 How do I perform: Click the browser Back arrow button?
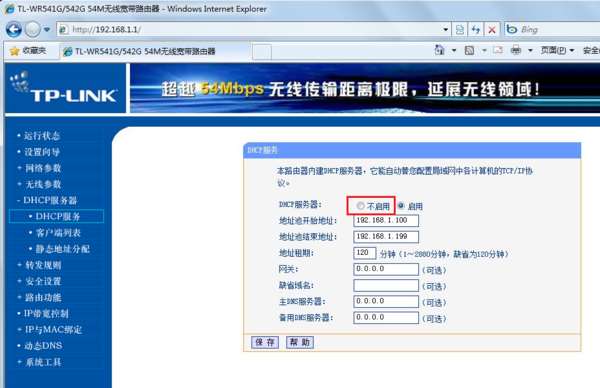tap(14, 29)
